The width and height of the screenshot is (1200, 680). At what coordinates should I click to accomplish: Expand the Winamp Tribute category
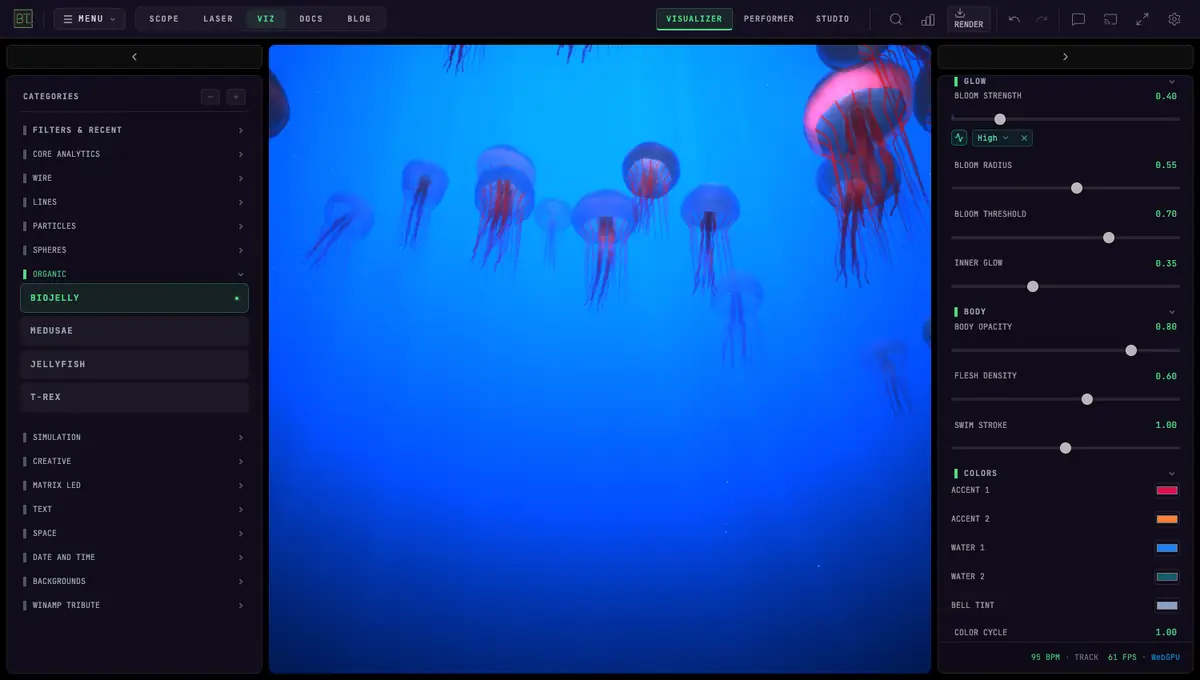click(x=134, y=605)
